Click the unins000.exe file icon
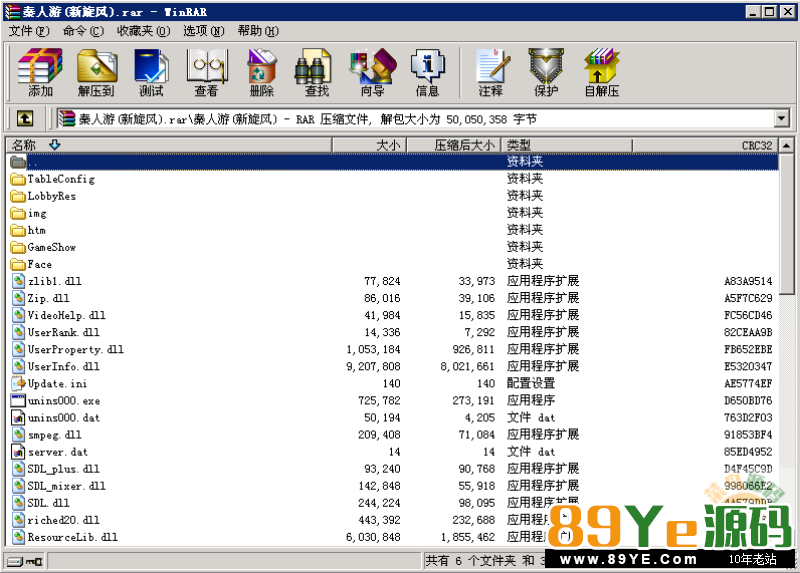 (18, 401)
